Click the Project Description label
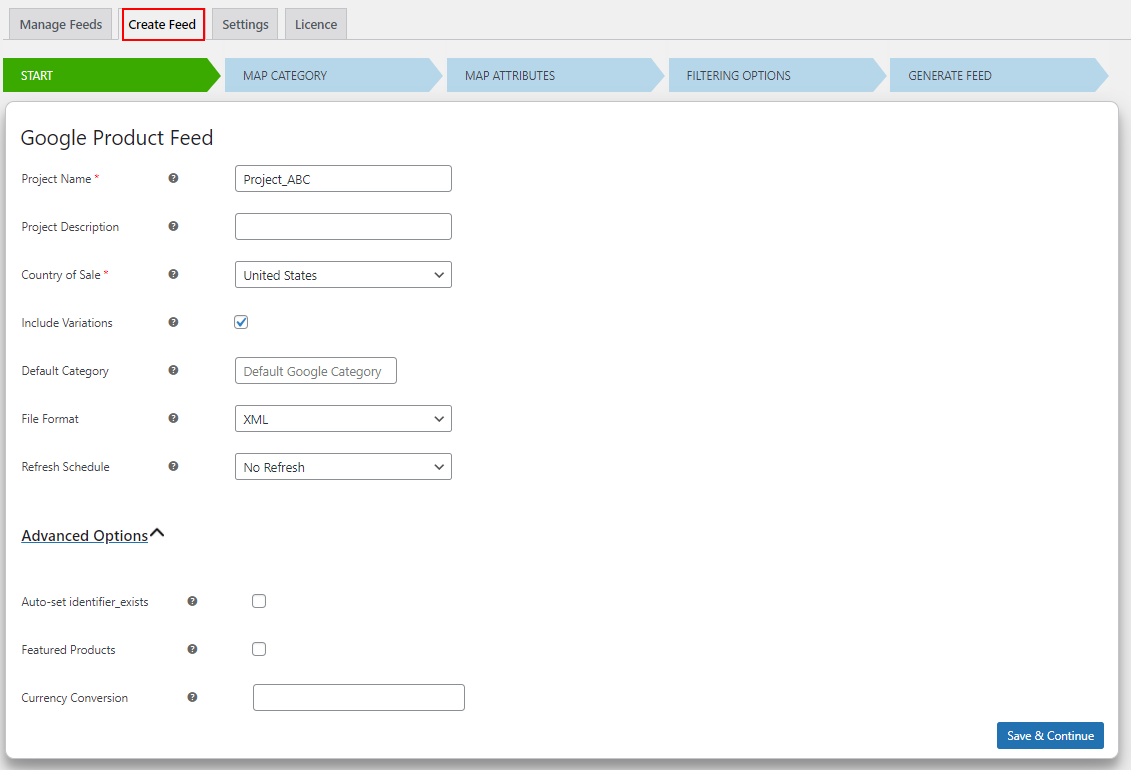Screen dimensions: 1131x770 click(x=70, y=226)
